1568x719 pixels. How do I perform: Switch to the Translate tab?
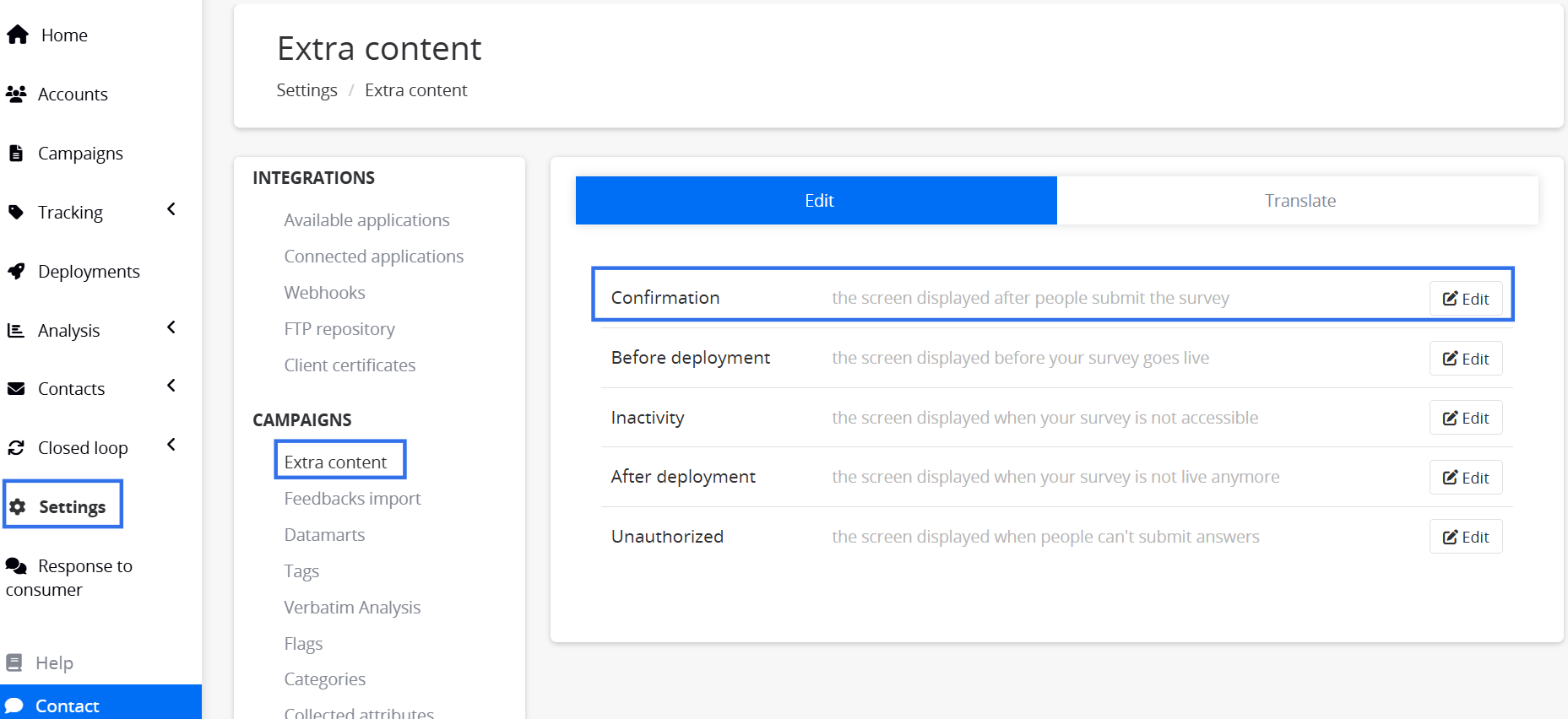(x=1299, y=201)
